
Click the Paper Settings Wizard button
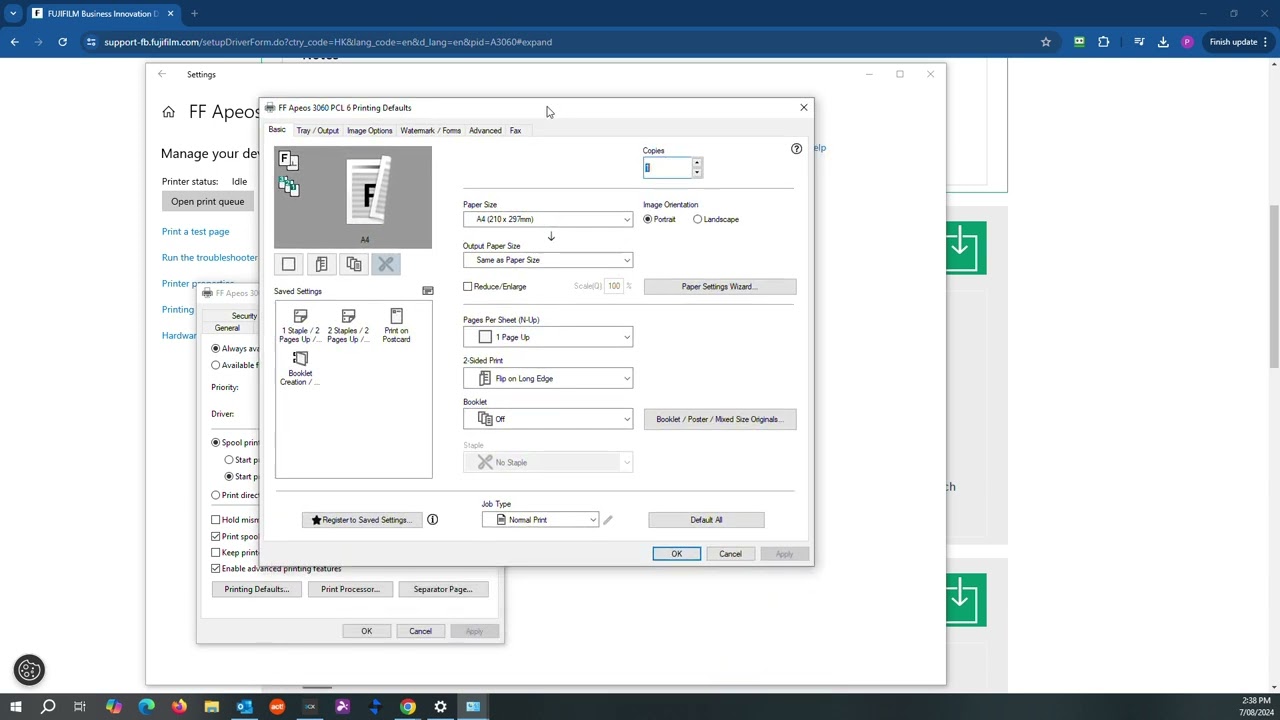719,287
